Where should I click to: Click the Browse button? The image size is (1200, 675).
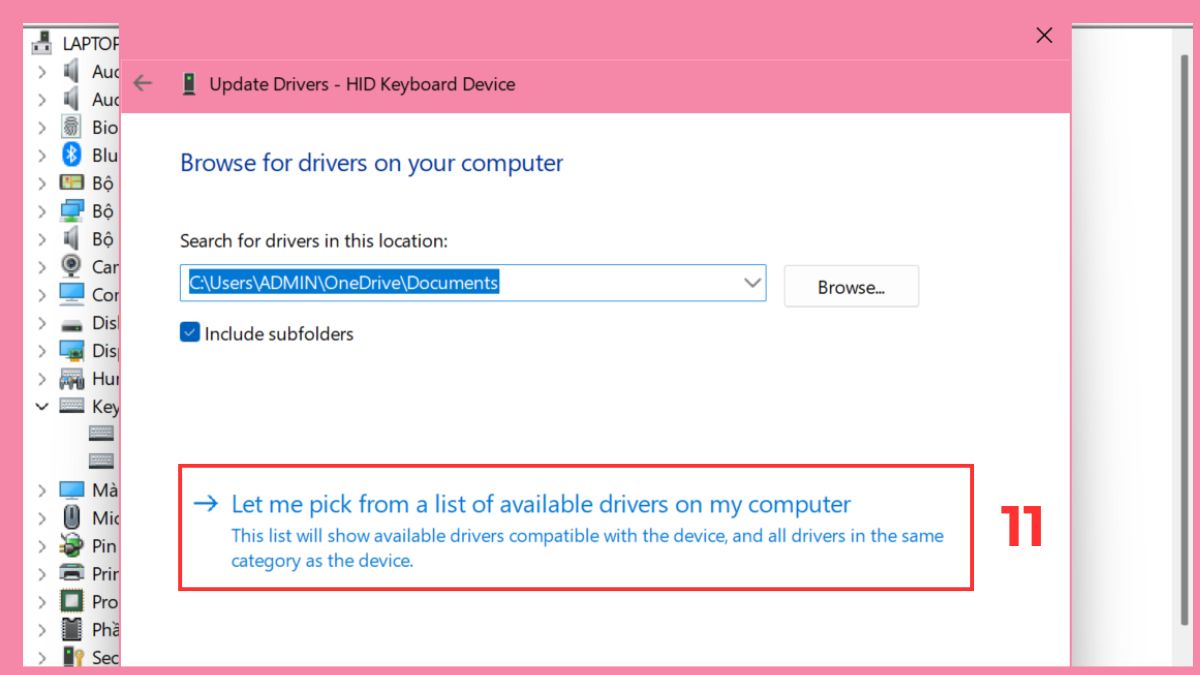tap(851, 287)
